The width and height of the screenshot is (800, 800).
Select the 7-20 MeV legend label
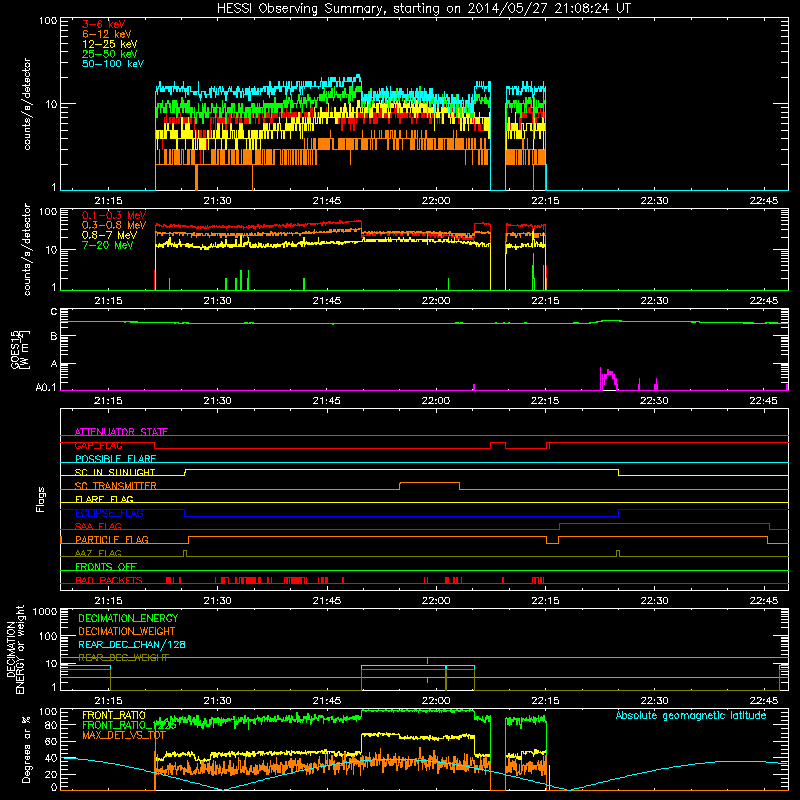(107, 245)
